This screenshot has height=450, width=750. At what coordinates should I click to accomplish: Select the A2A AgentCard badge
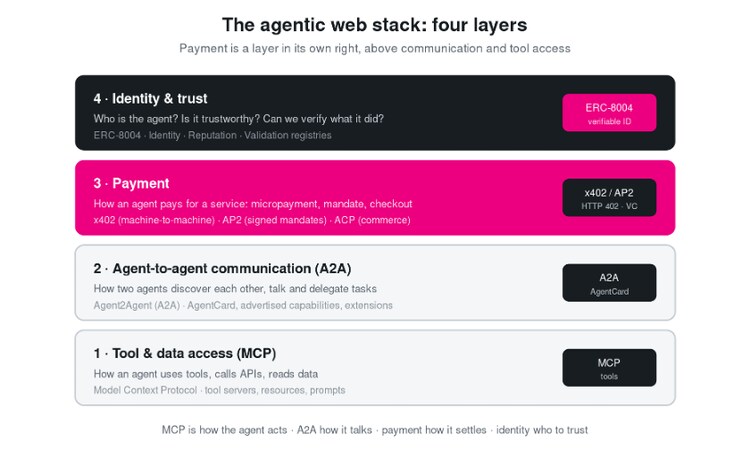(x=609, y=283)
